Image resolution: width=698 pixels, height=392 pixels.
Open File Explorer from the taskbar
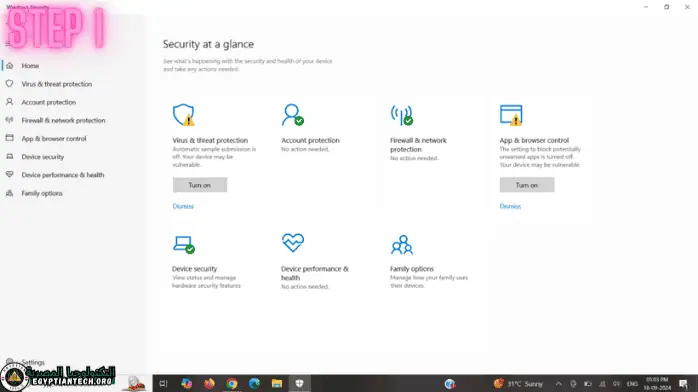pyautogui.click(x=277, y=384)
